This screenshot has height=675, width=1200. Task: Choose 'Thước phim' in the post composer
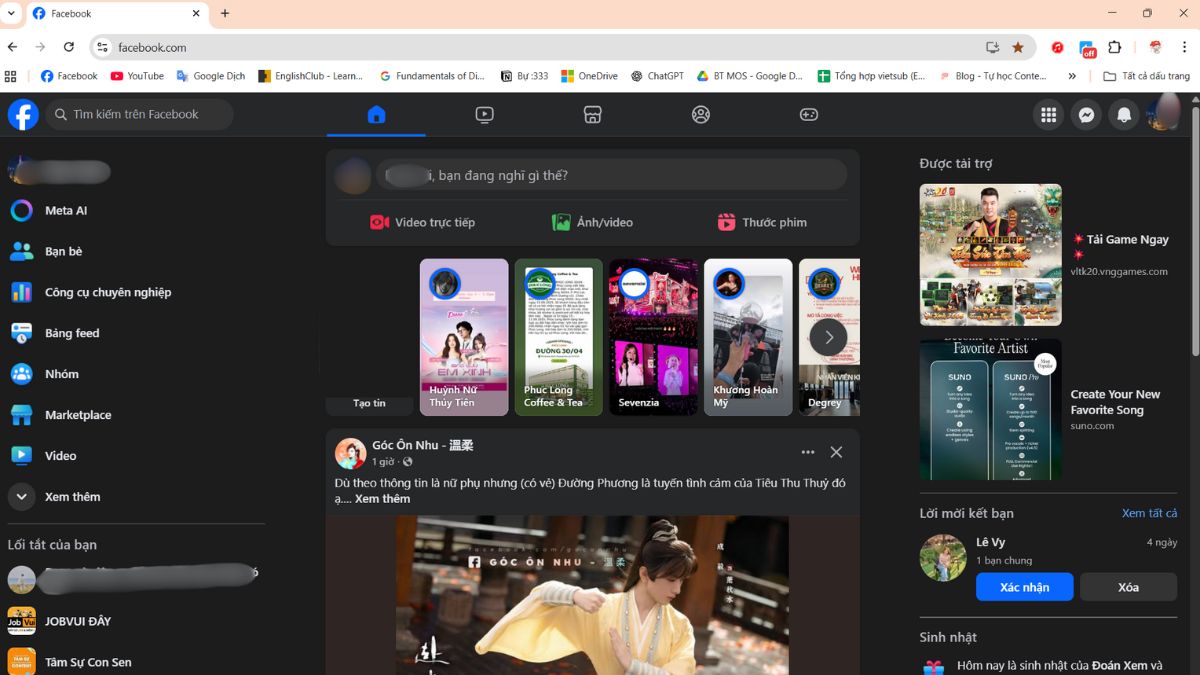coord(762,222)
